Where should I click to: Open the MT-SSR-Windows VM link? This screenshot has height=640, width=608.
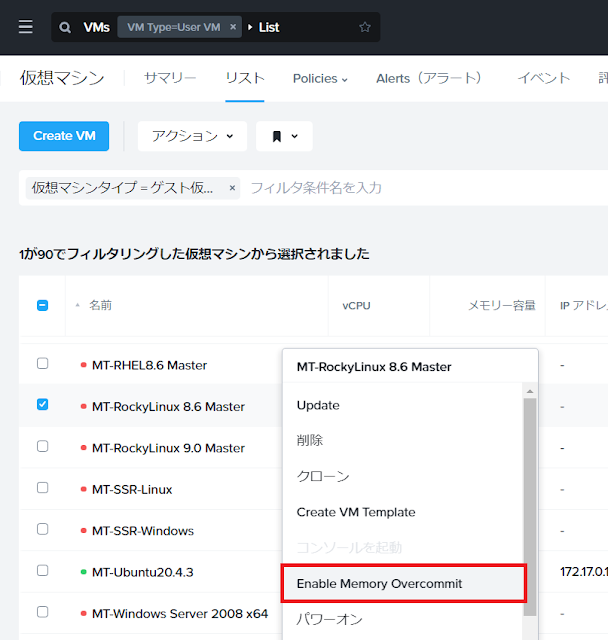(x=142, y=530)
